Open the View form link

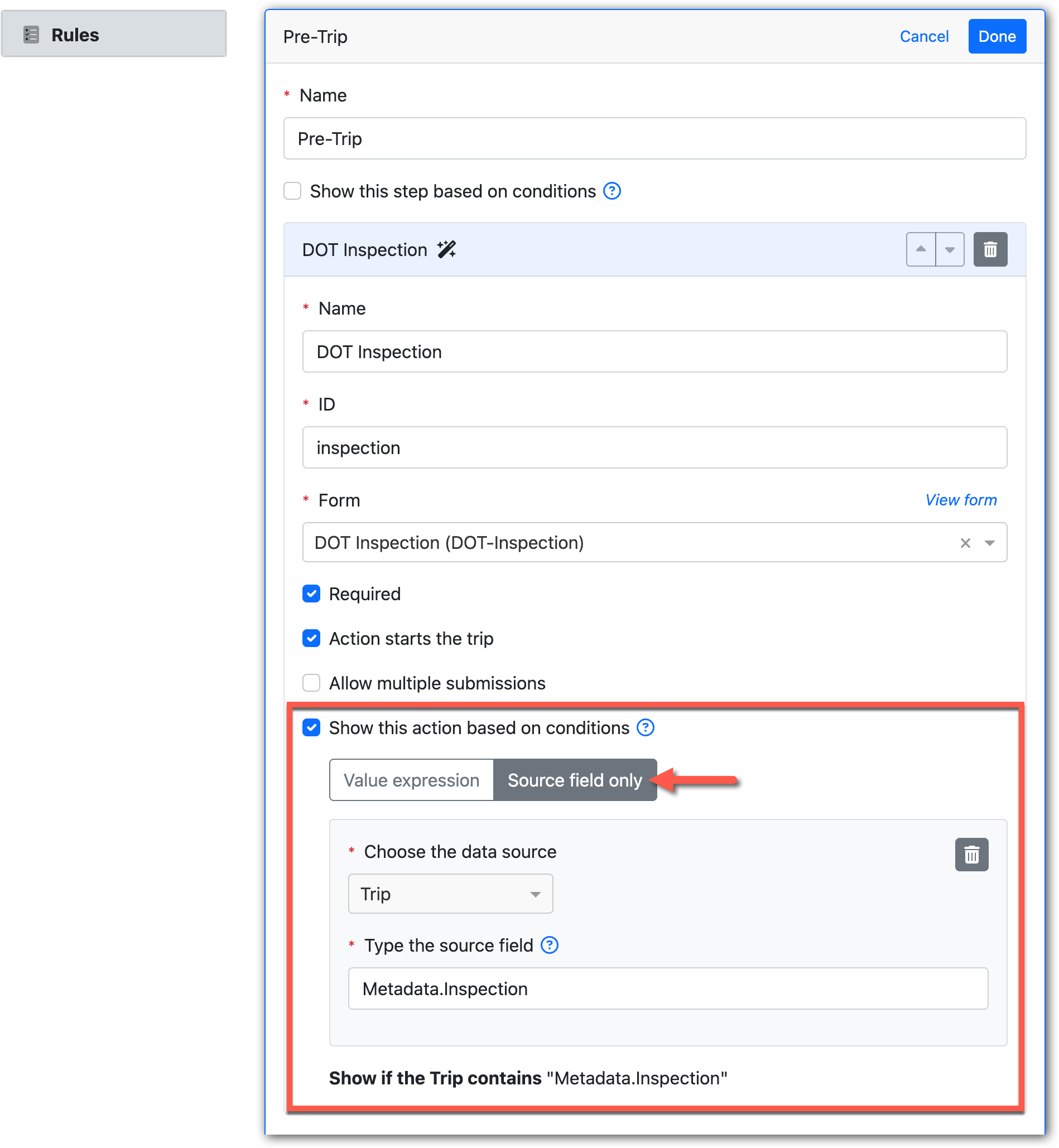[x=960, y=500]
